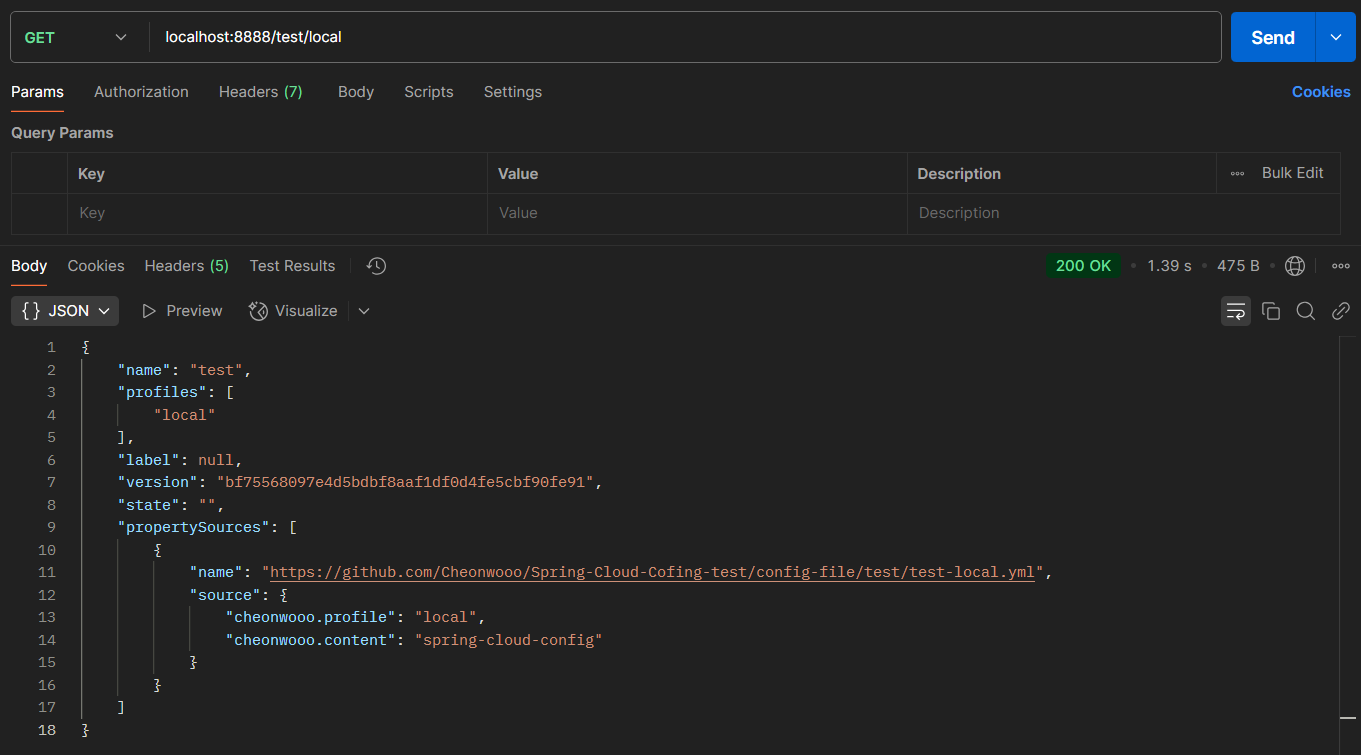Click the "propertySources" key
Image resolution: width=1361 pixels, height=755 pixels.
pyautogui.click(x=194, y=528)
